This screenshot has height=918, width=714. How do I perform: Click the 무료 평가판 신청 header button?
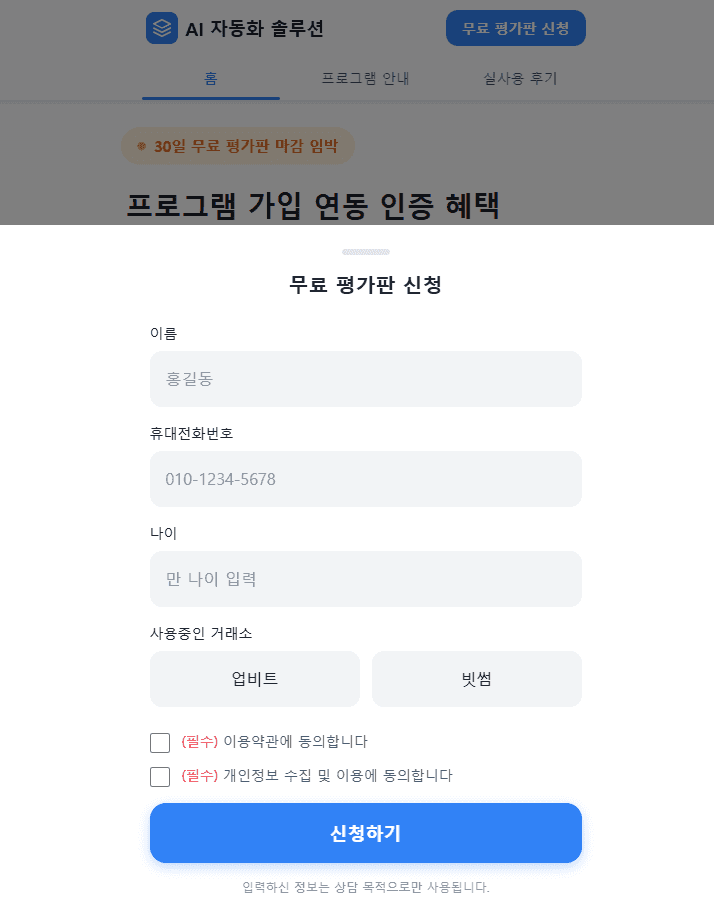coord(515,28)
